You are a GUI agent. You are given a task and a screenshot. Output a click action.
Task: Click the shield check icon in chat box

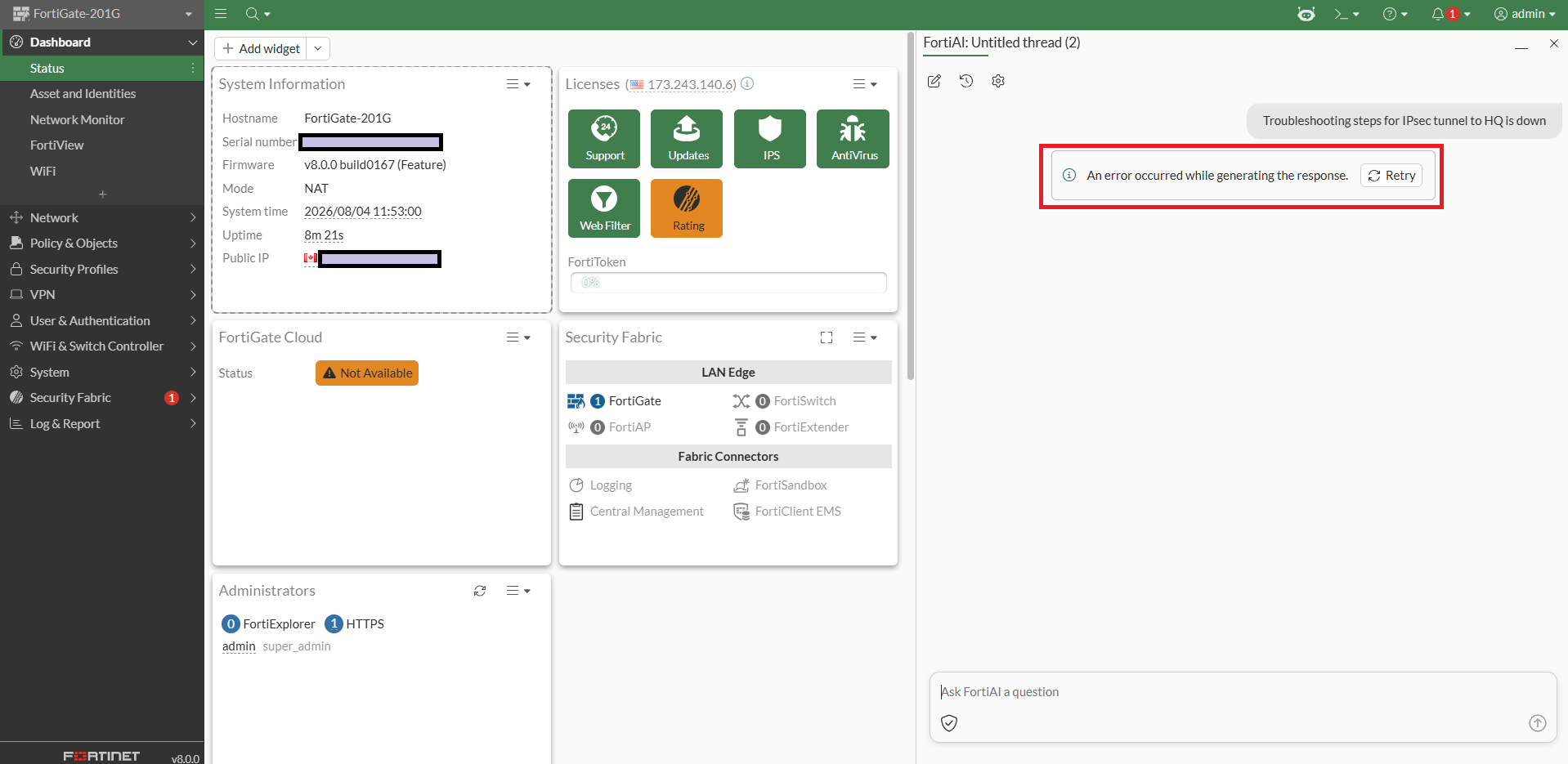949,723
